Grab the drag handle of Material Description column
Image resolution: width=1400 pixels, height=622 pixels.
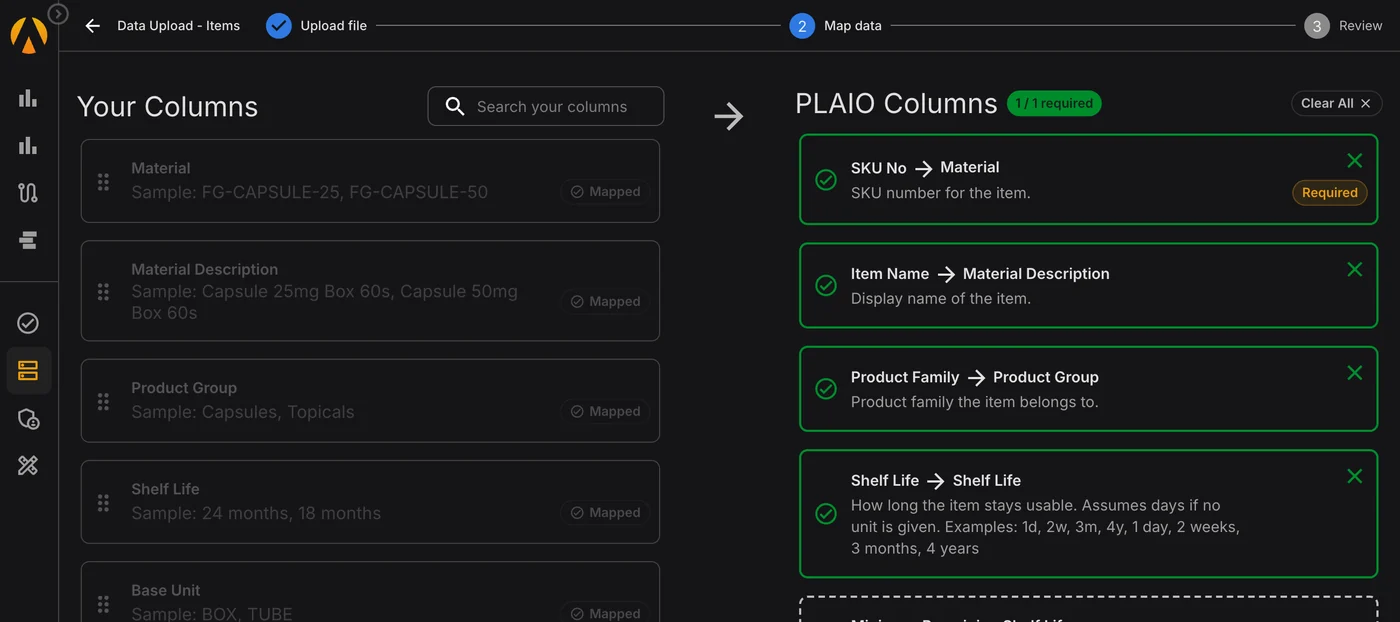tap(103, 291)
